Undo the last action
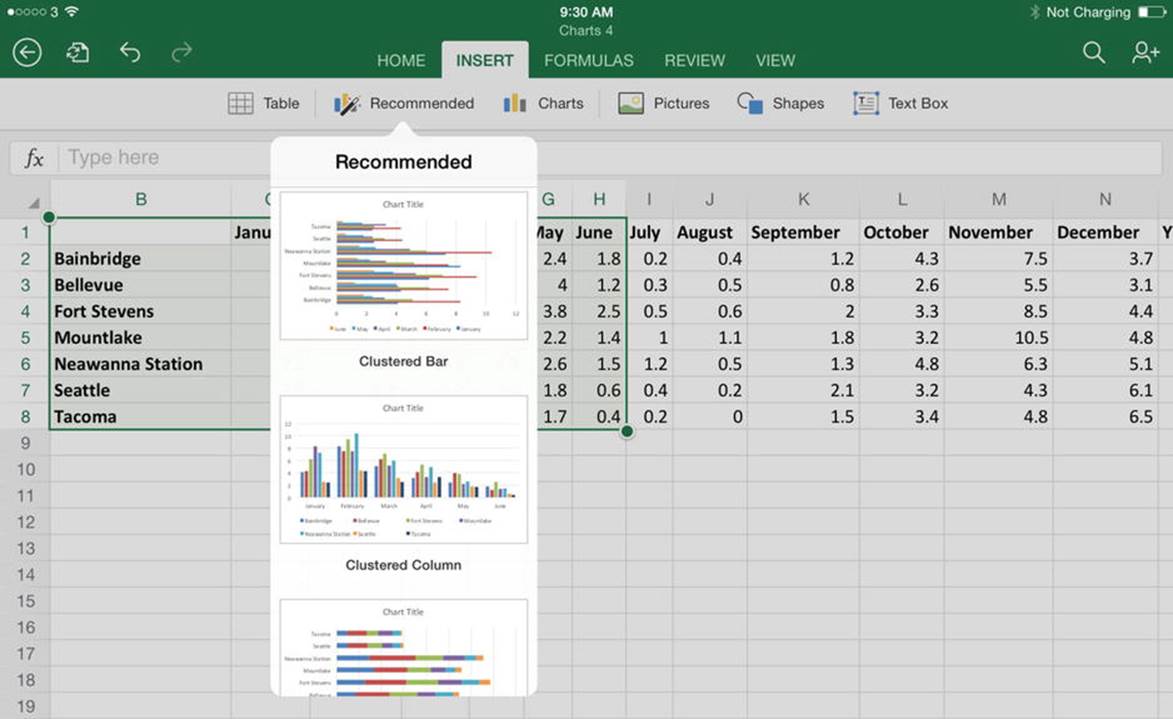 coord(130,52)
